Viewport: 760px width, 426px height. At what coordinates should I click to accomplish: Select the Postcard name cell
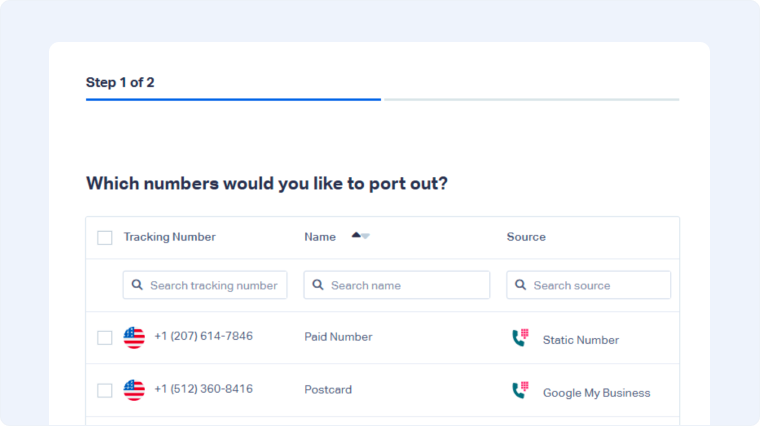[328, 390]
